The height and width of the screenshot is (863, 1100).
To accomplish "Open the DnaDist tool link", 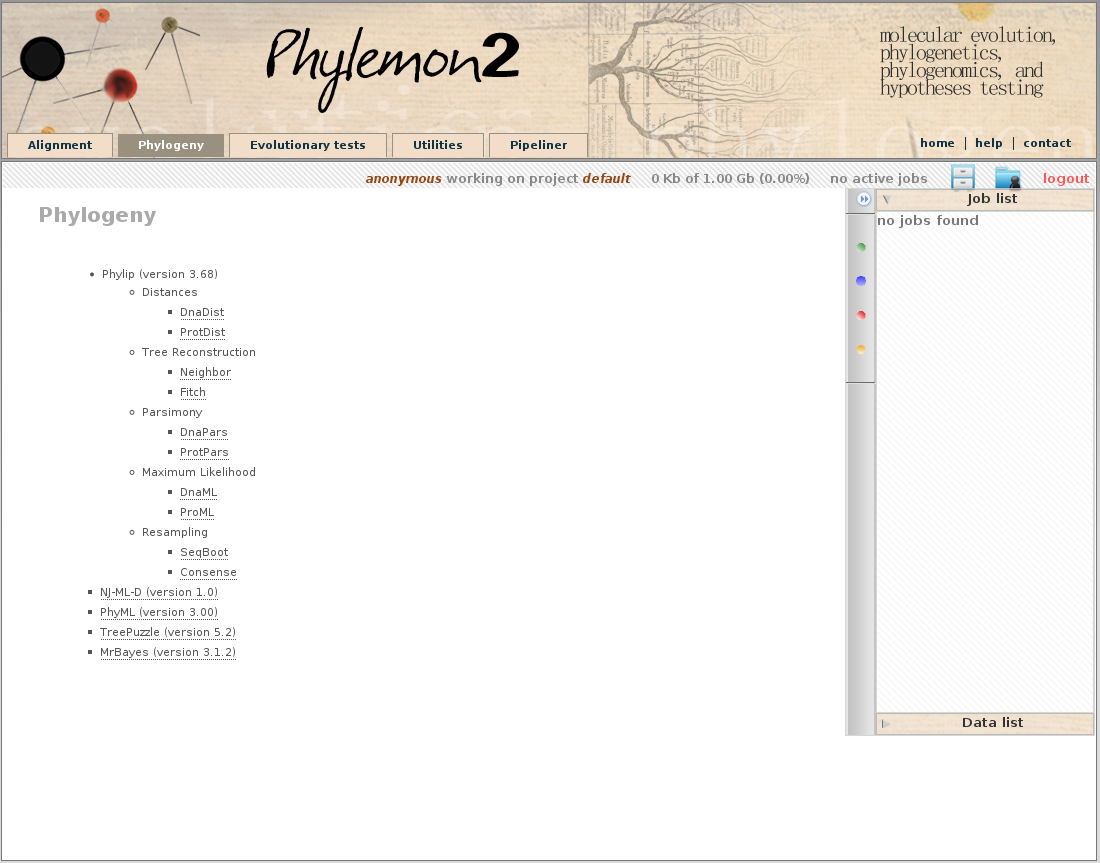I will [x=202, y=313].
